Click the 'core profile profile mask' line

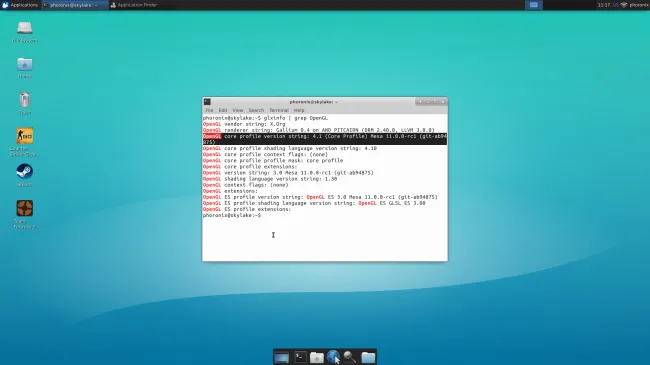click(273, 161)
